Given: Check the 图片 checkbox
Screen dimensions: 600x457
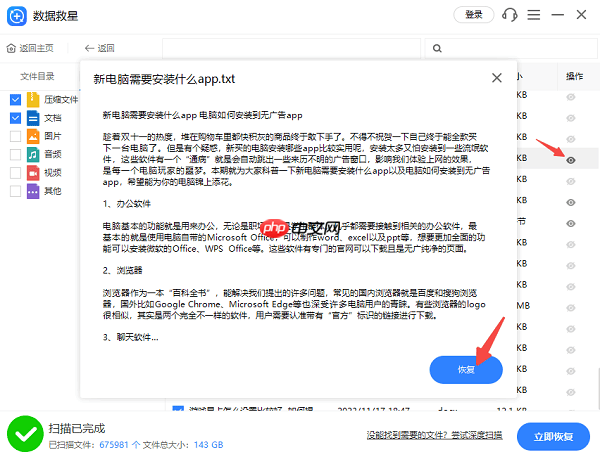Looking at the screenshot, I should [x=15, y=136].
